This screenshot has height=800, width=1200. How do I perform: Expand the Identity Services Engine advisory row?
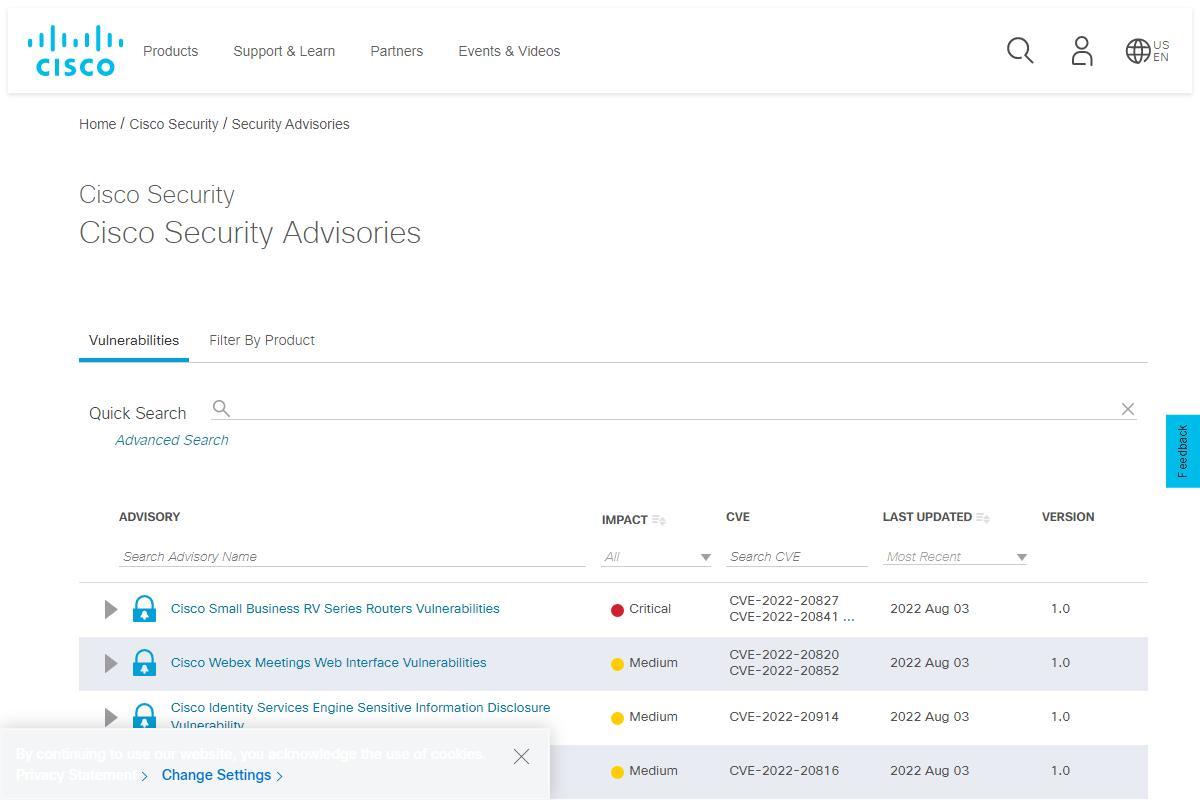tap(111, 717)
